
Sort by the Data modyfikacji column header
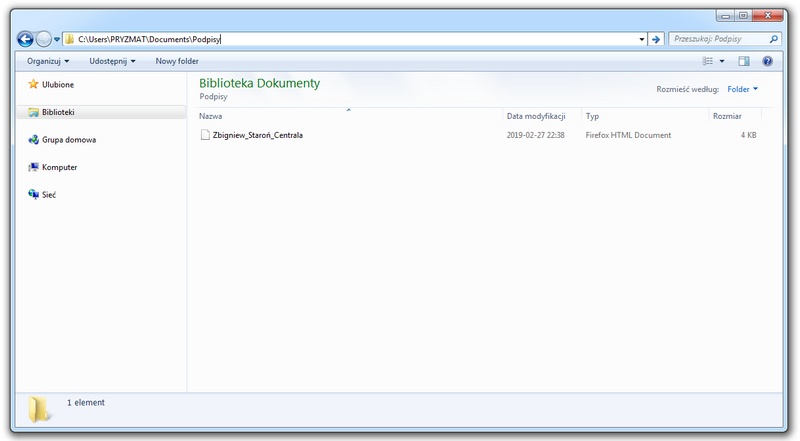coord(542,116)
